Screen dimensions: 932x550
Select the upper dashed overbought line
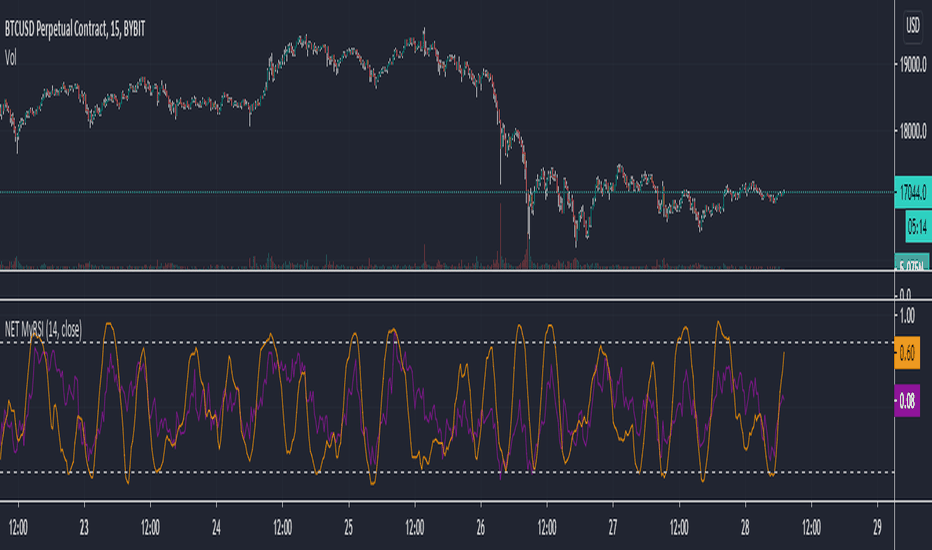coord(447,342)
